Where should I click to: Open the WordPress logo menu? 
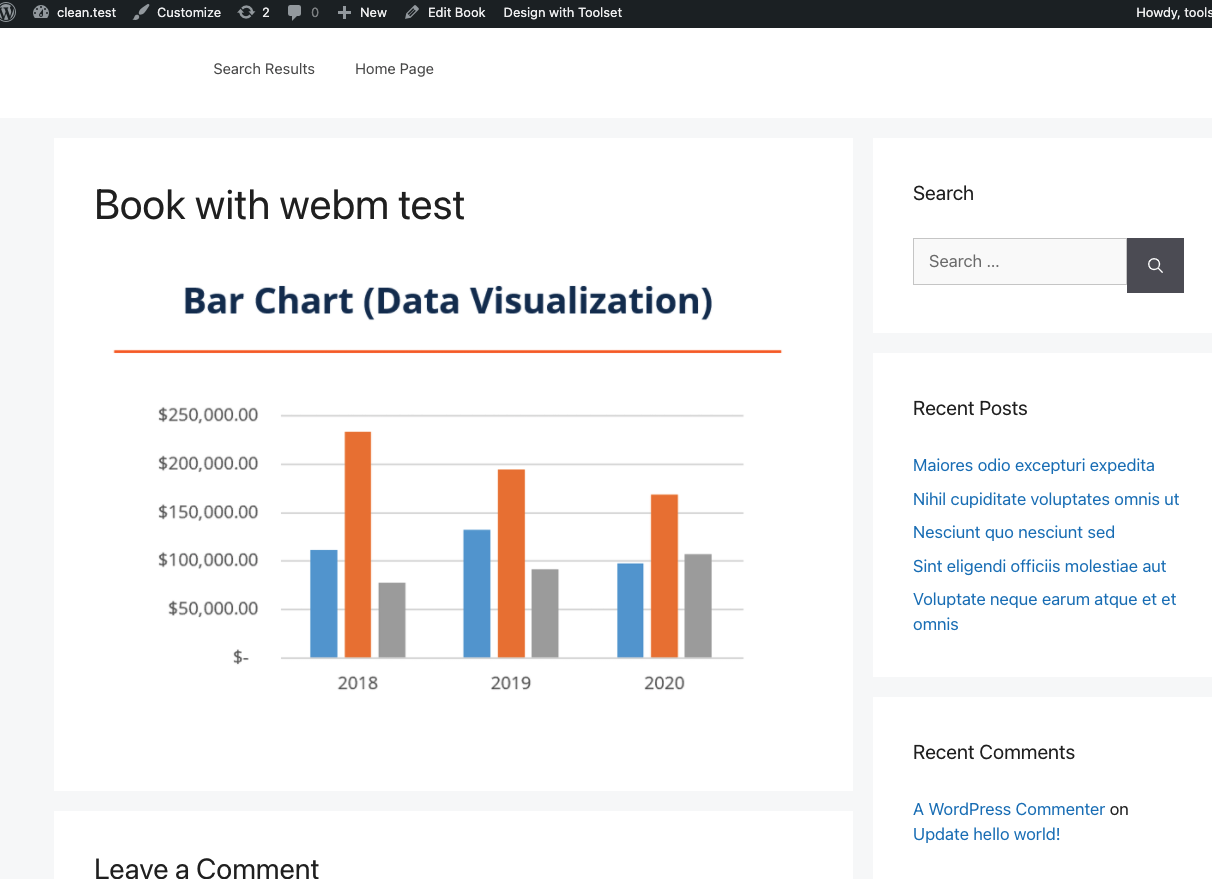pyautogui.click(x=7, y=13)
